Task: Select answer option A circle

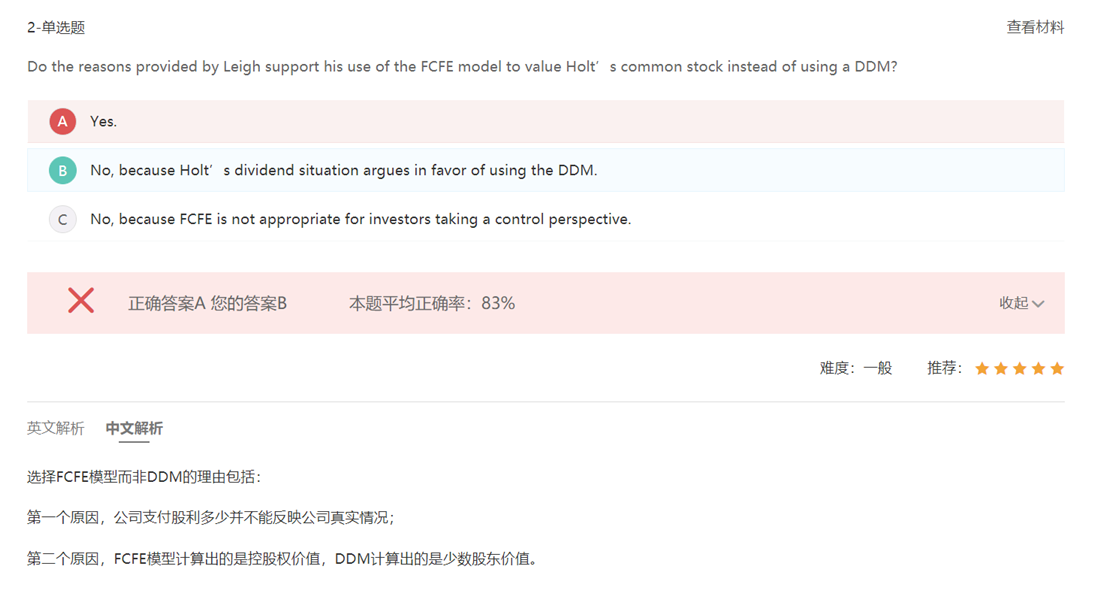Action: (x=62, y=121)
